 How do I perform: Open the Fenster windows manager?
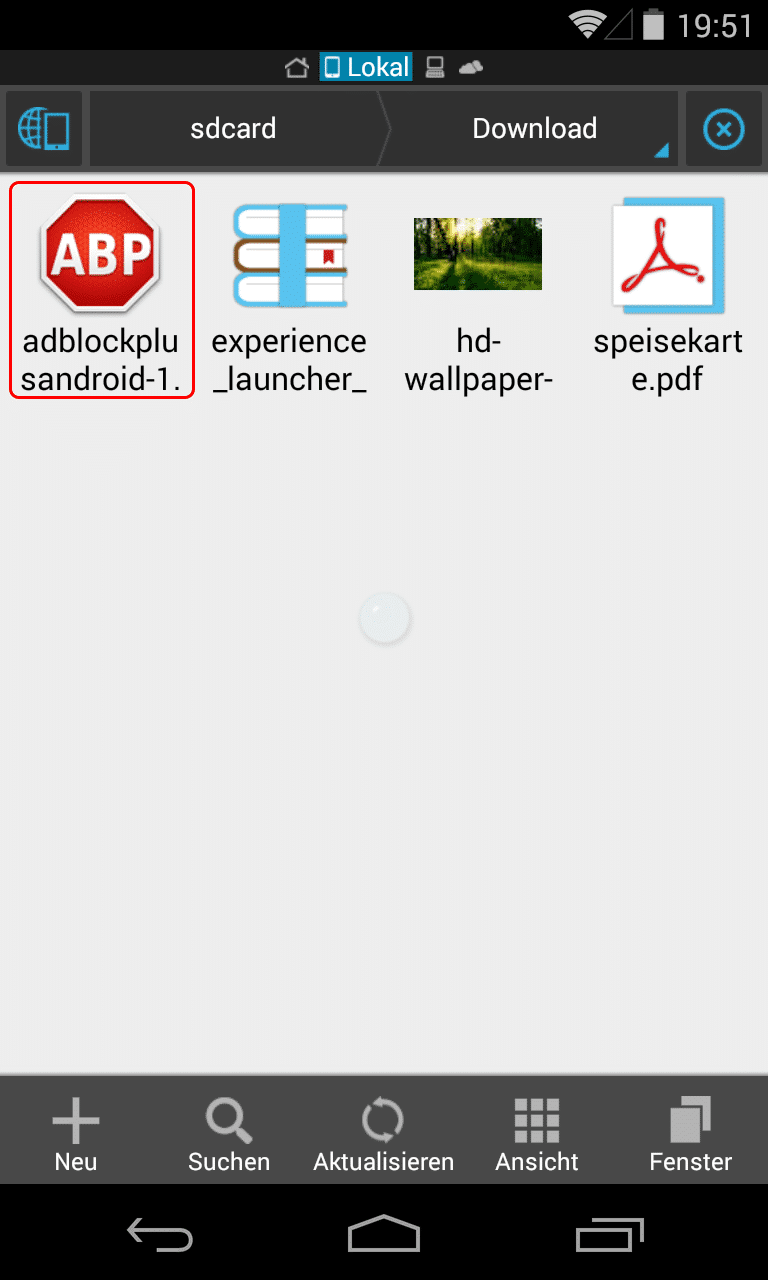coord(690,1134)
